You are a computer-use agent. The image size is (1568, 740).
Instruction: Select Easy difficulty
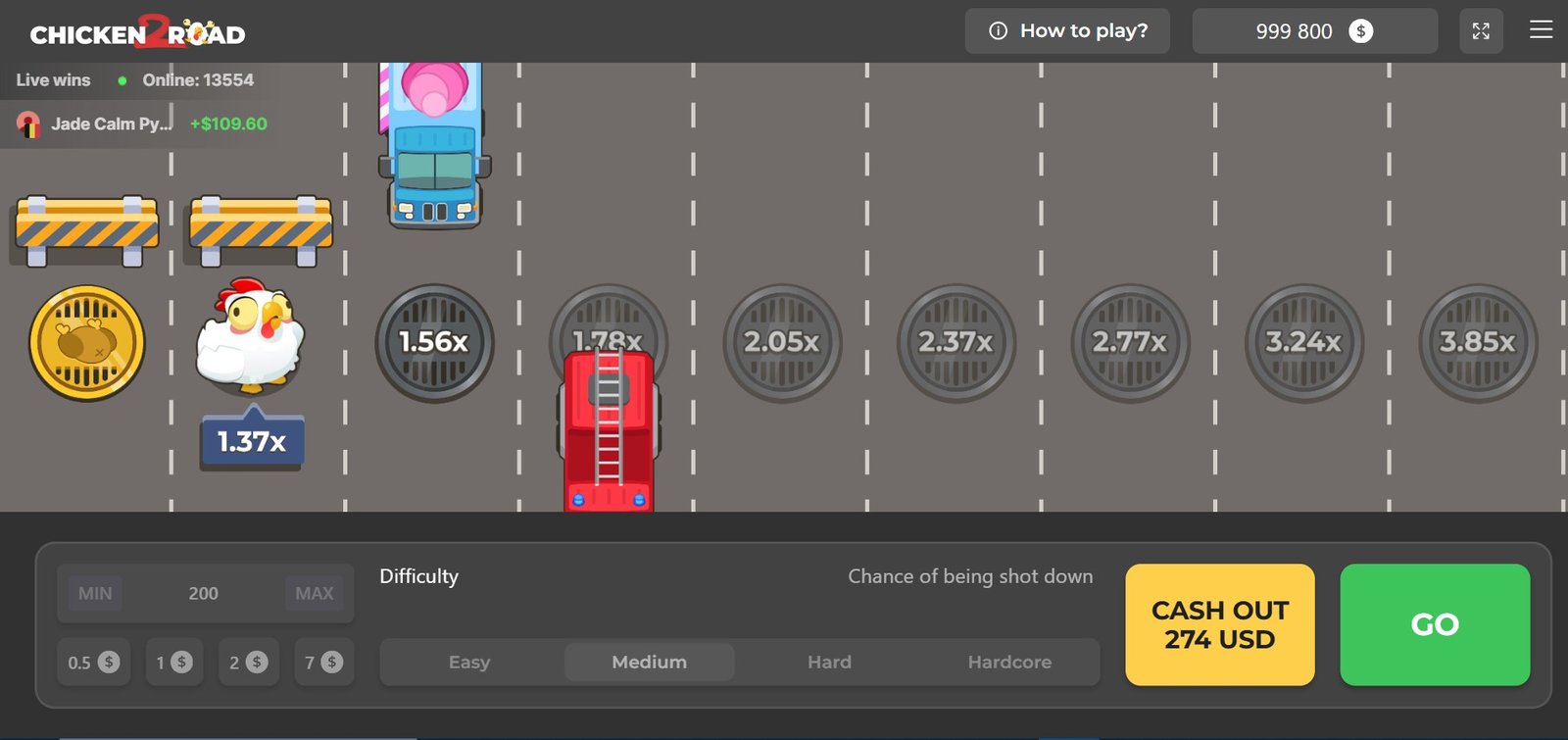(x=469, y=663)
